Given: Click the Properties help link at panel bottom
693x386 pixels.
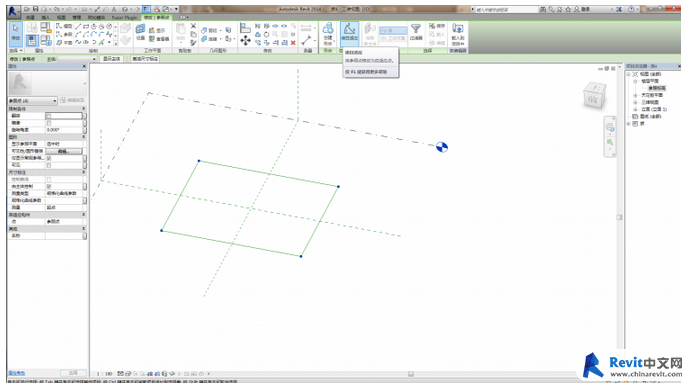Looking at the screenshot, I should pyautogui.click(x=17, y=373).
